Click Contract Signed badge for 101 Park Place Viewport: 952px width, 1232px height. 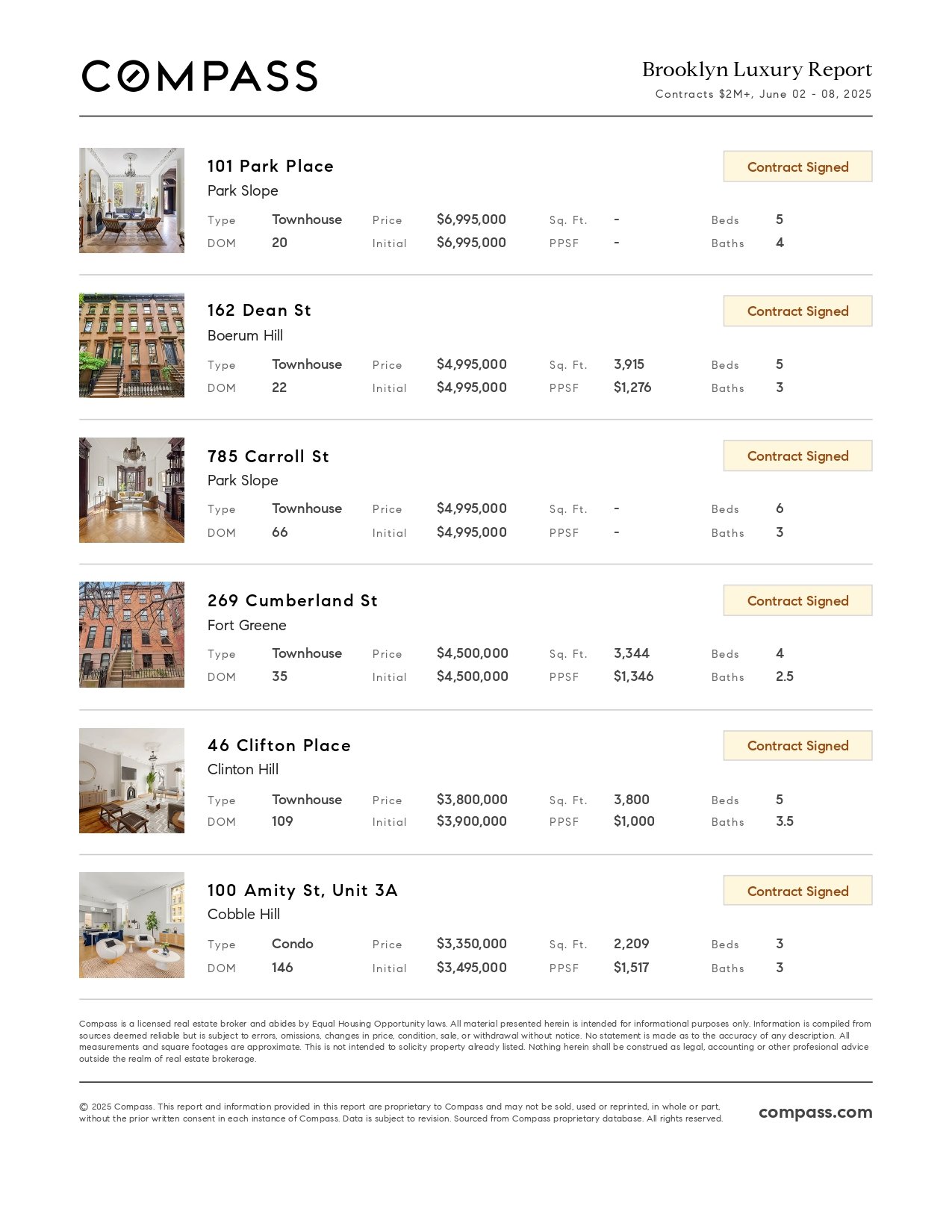[x=797, y=167]
